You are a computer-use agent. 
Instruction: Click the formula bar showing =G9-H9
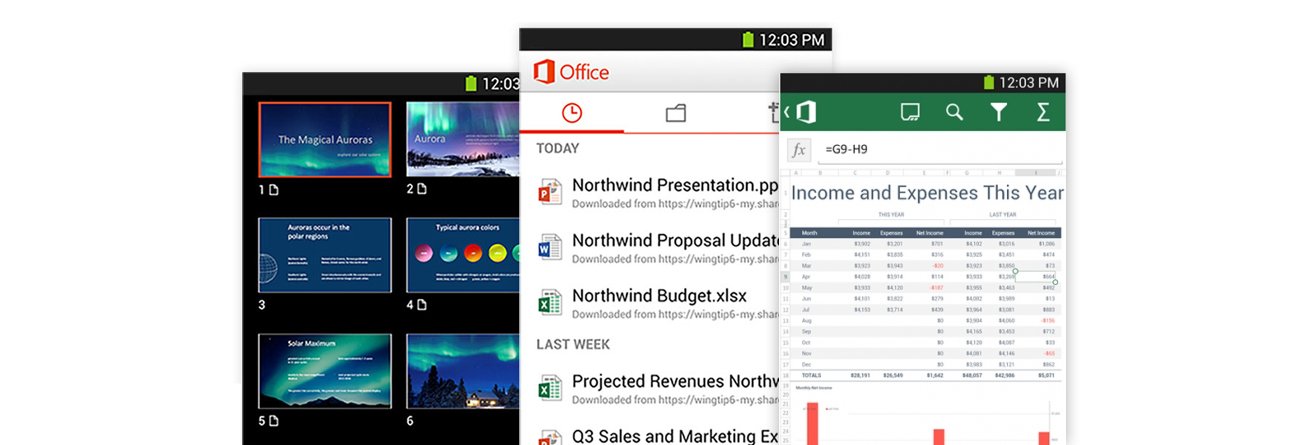click(x=940, y=150)
